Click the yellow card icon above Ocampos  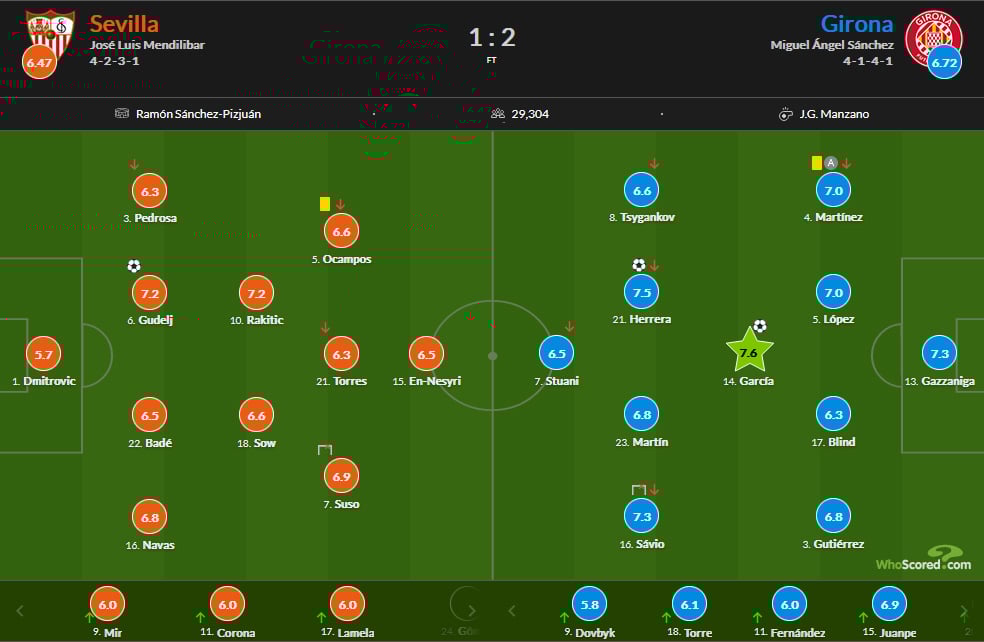point(325,203)
